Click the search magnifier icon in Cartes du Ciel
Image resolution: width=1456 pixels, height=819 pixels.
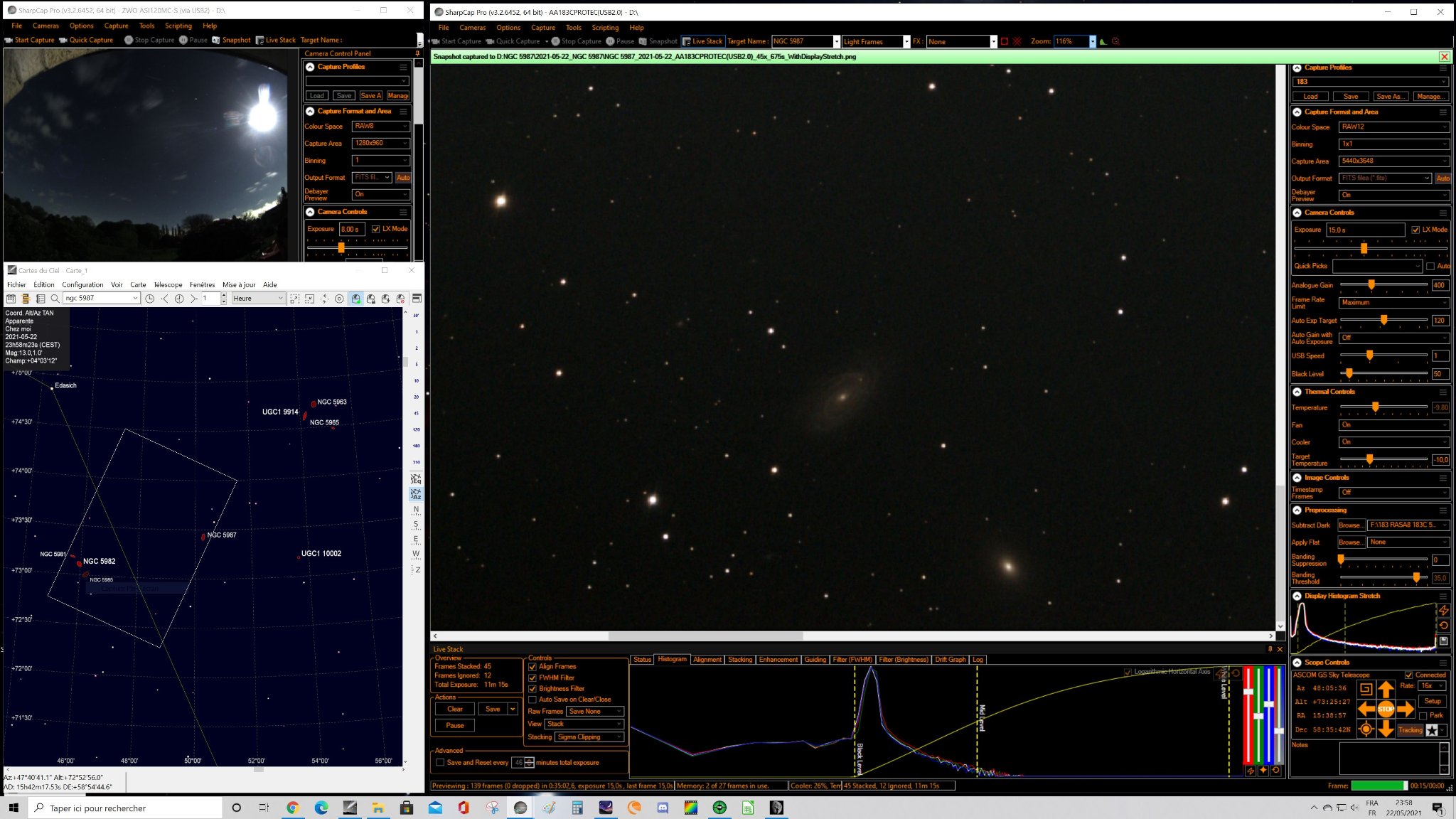[x=55, y=299]
